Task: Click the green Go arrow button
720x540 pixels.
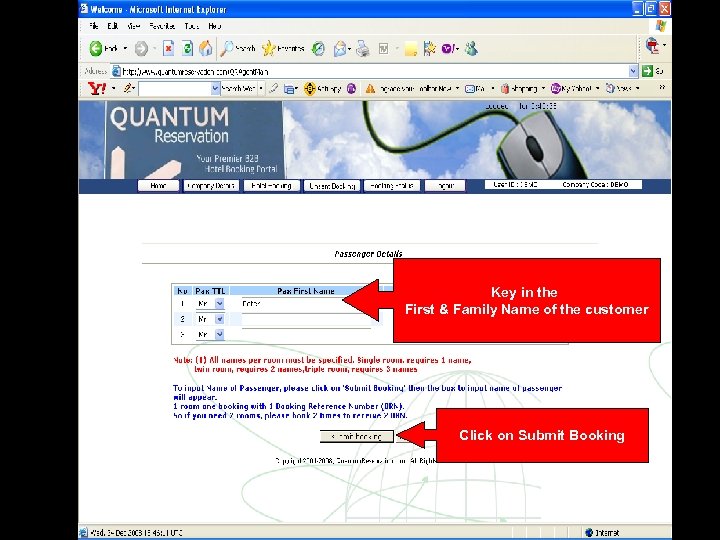Action: pyautogui.click(x=647, y=71)
